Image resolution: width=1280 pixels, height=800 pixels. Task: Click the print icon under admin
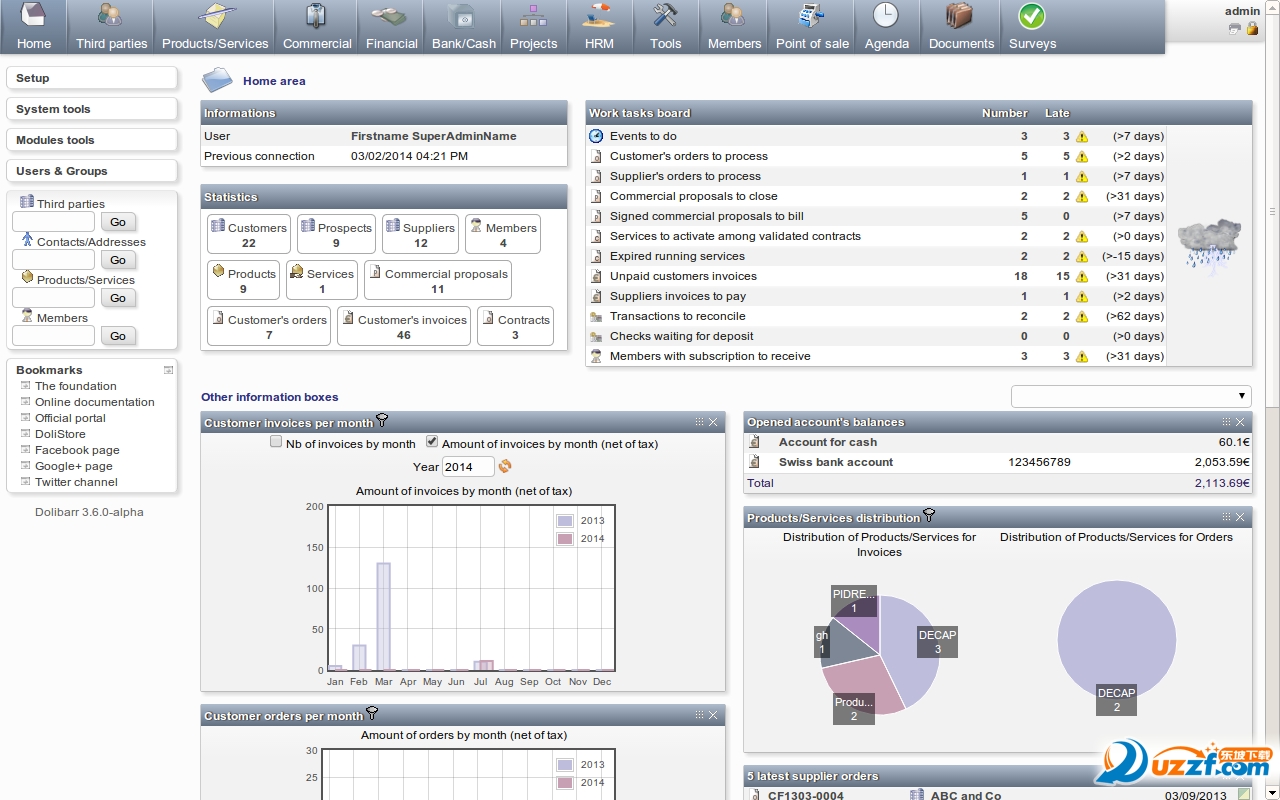1235,29
